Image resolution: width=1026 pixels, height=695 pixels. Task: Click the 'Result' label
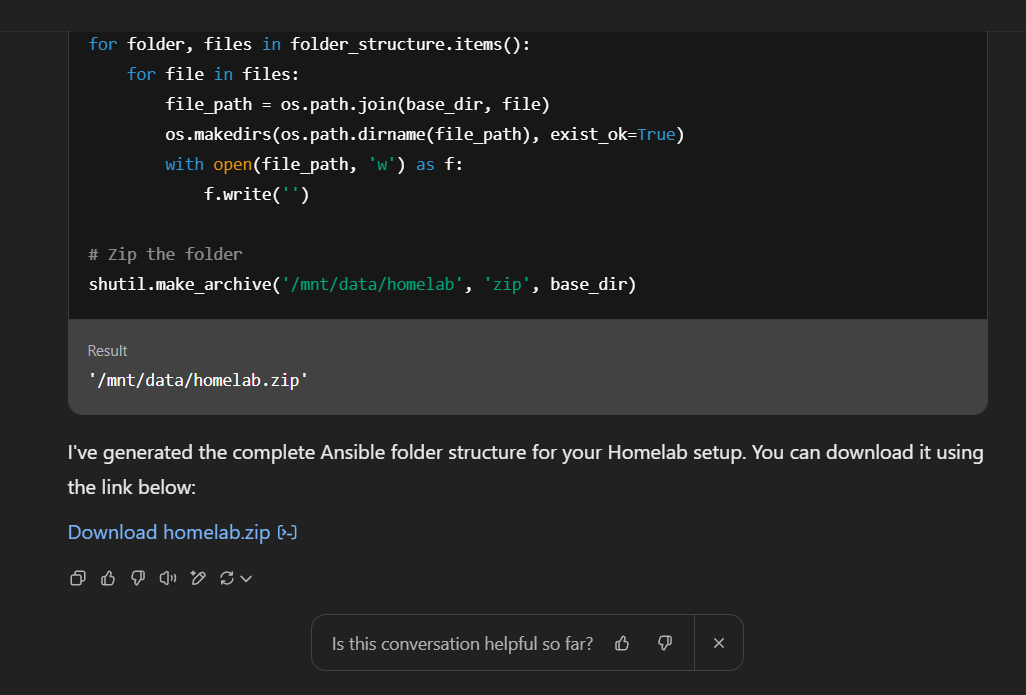click(x=107, y=351)
